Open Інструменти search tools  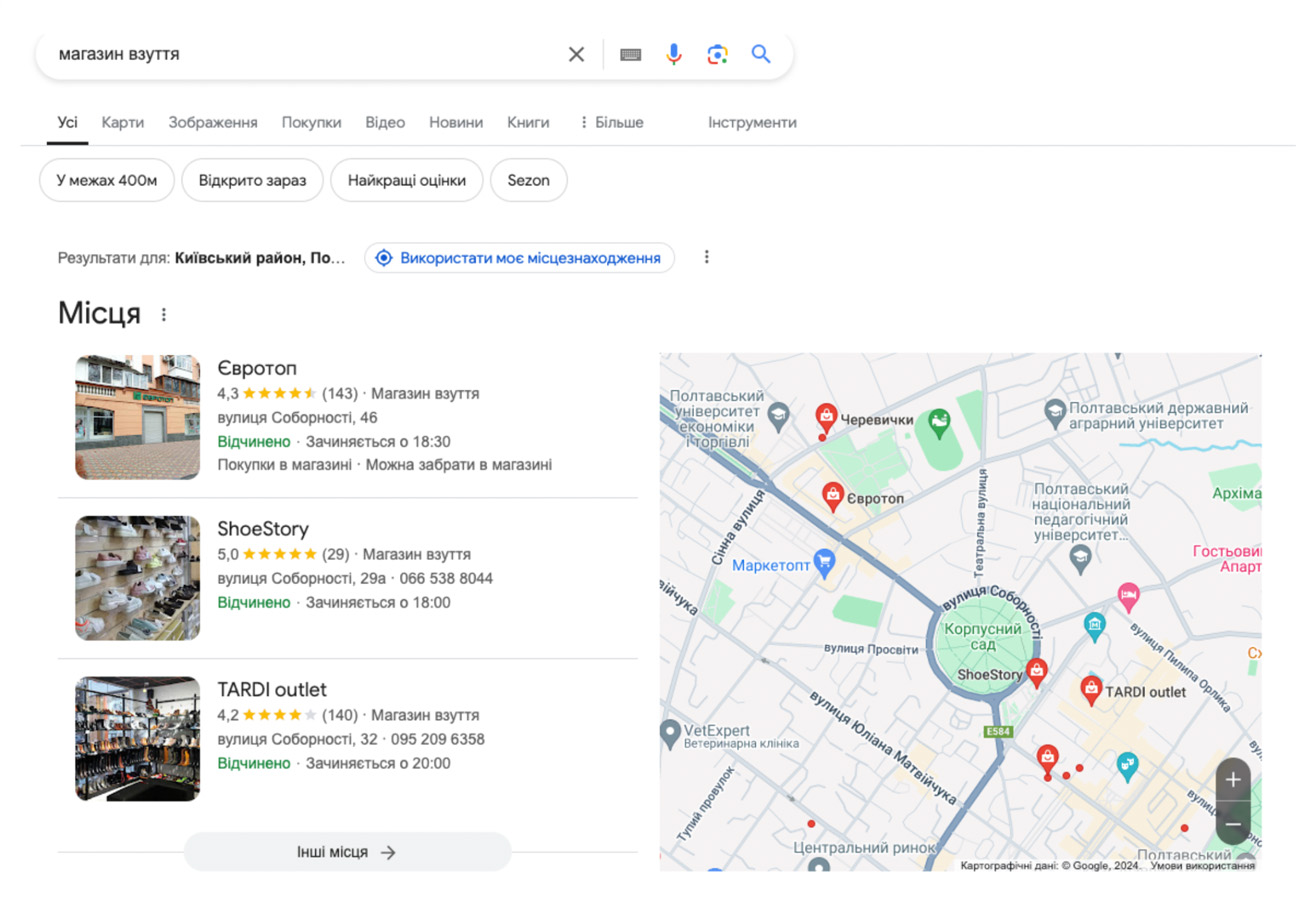tap(753, 122)
